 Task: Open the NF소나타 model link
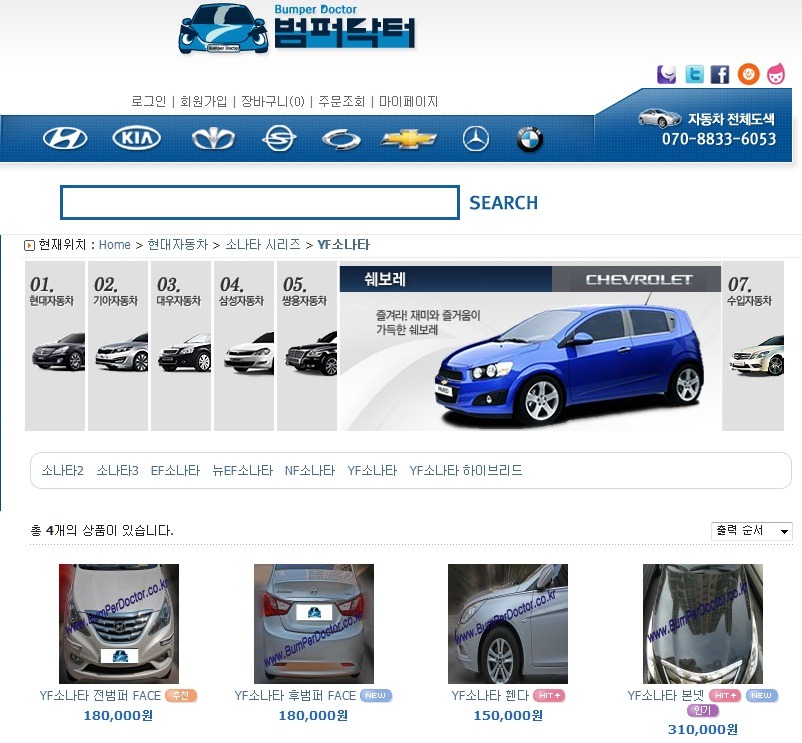click(309, 470)
